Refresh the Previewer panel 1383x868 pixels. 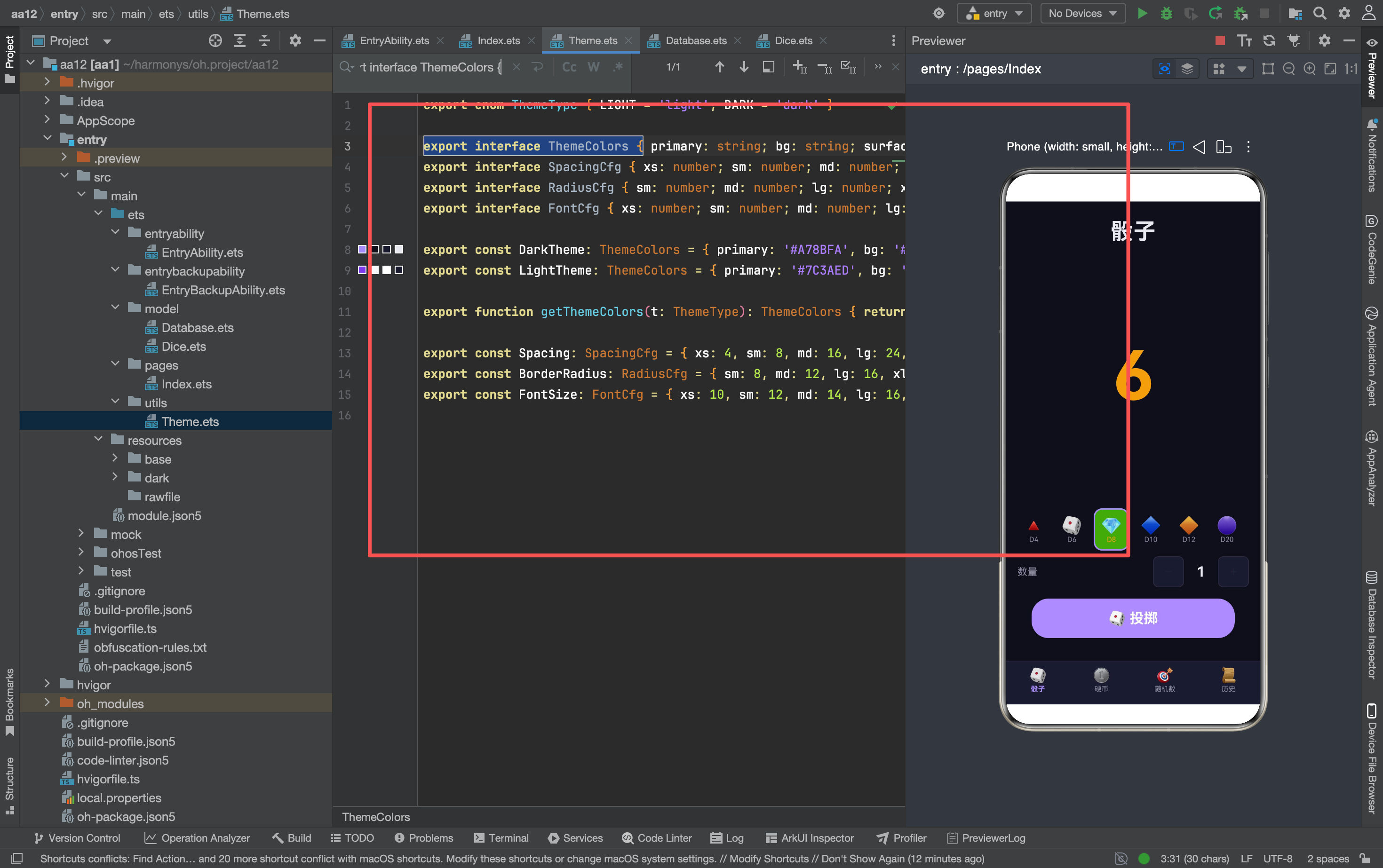[1269, 41]
